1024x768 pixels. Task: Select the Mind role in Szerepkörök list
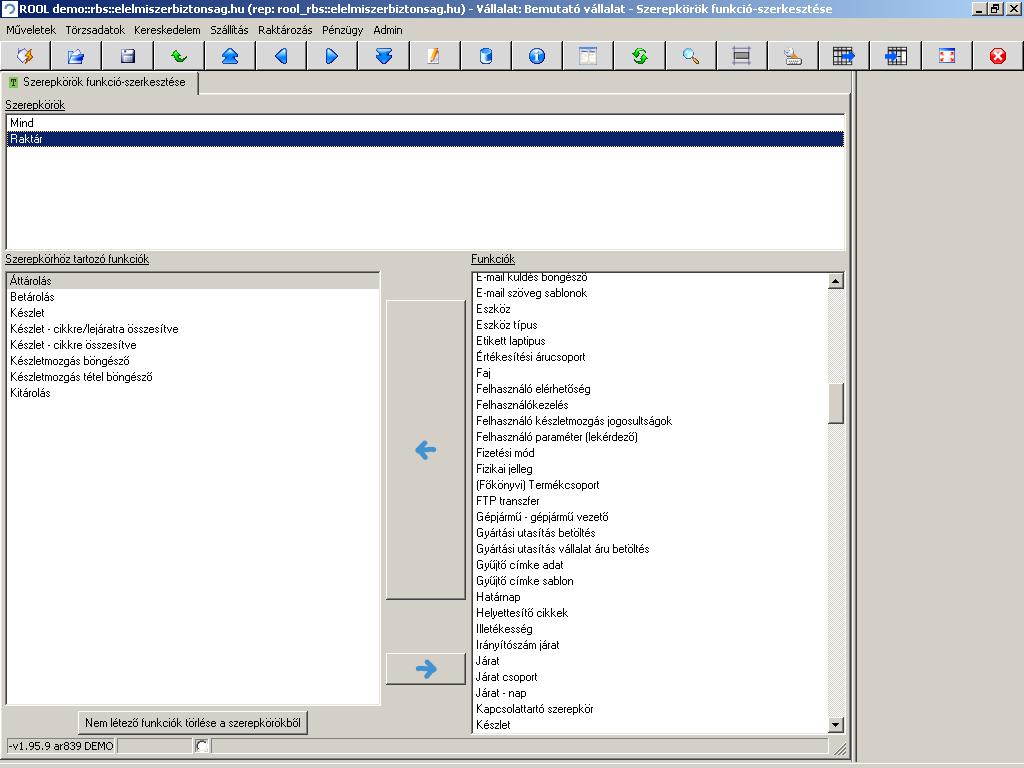425,123
